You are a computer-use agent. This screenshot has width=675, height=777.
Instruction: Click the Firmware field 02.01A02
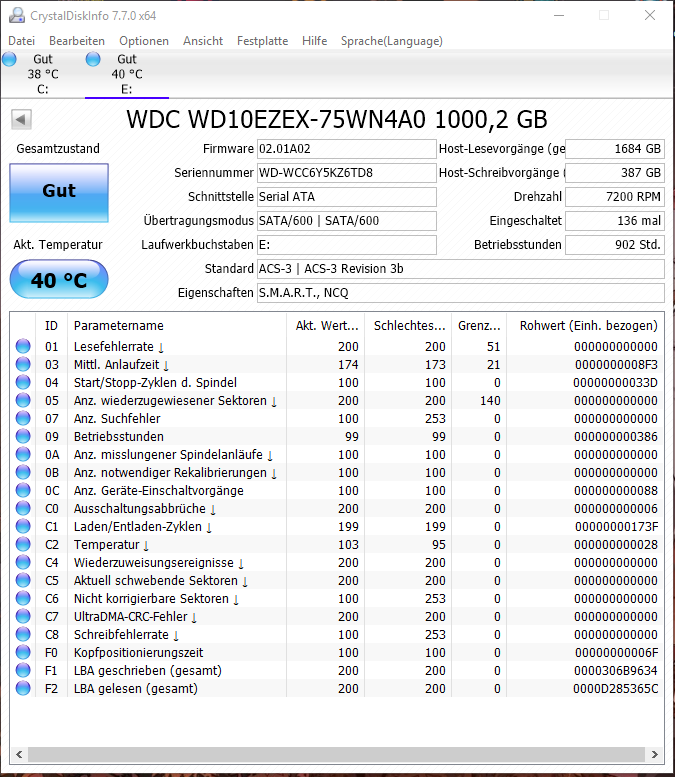346,149
